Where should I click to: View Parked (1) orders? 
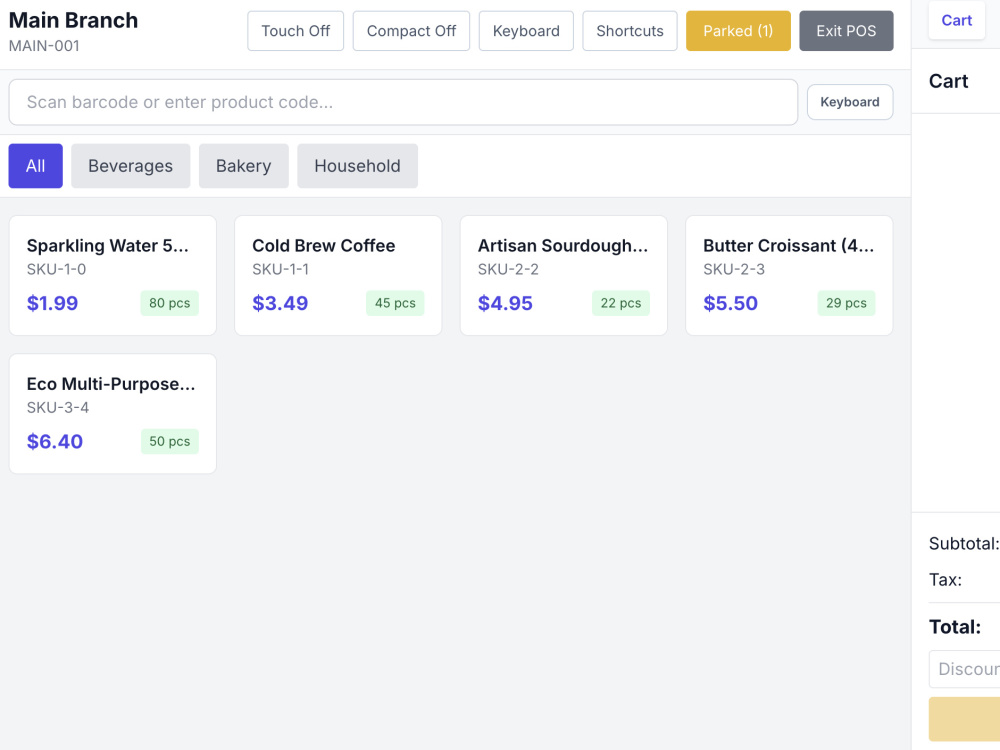(x=738, y=31)
